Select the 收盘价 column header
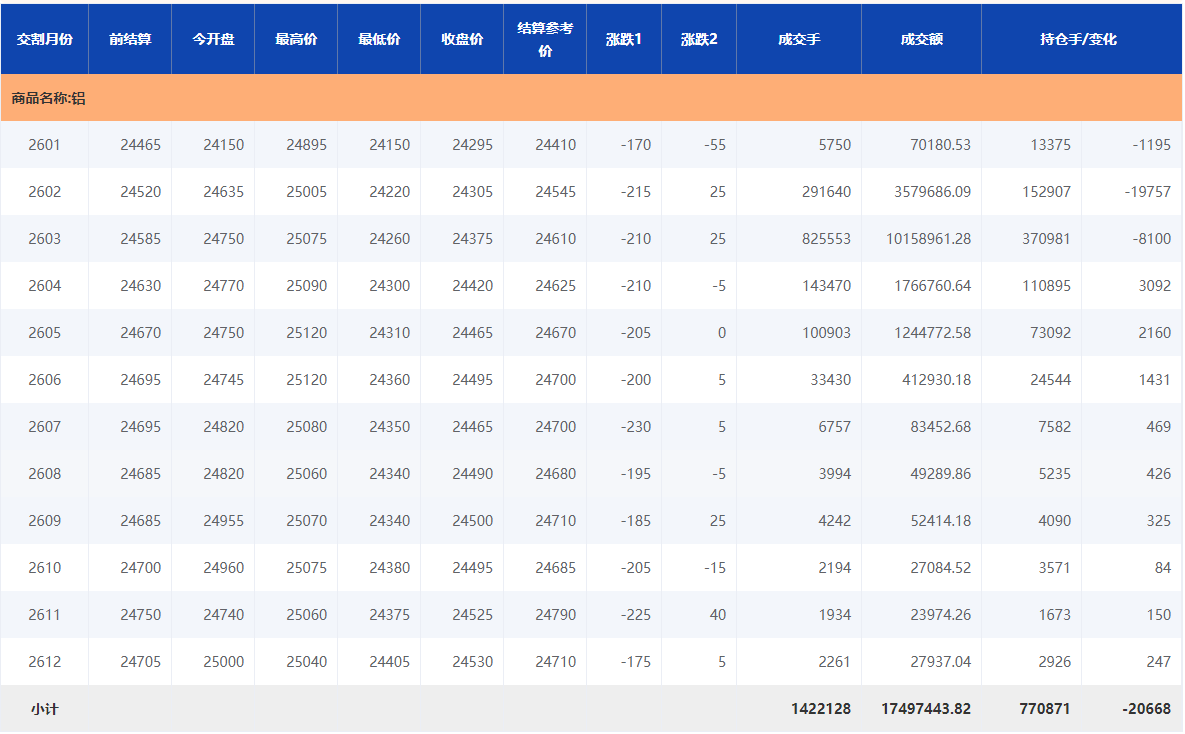Screen dimensions: 1185x734 (462, 39)
